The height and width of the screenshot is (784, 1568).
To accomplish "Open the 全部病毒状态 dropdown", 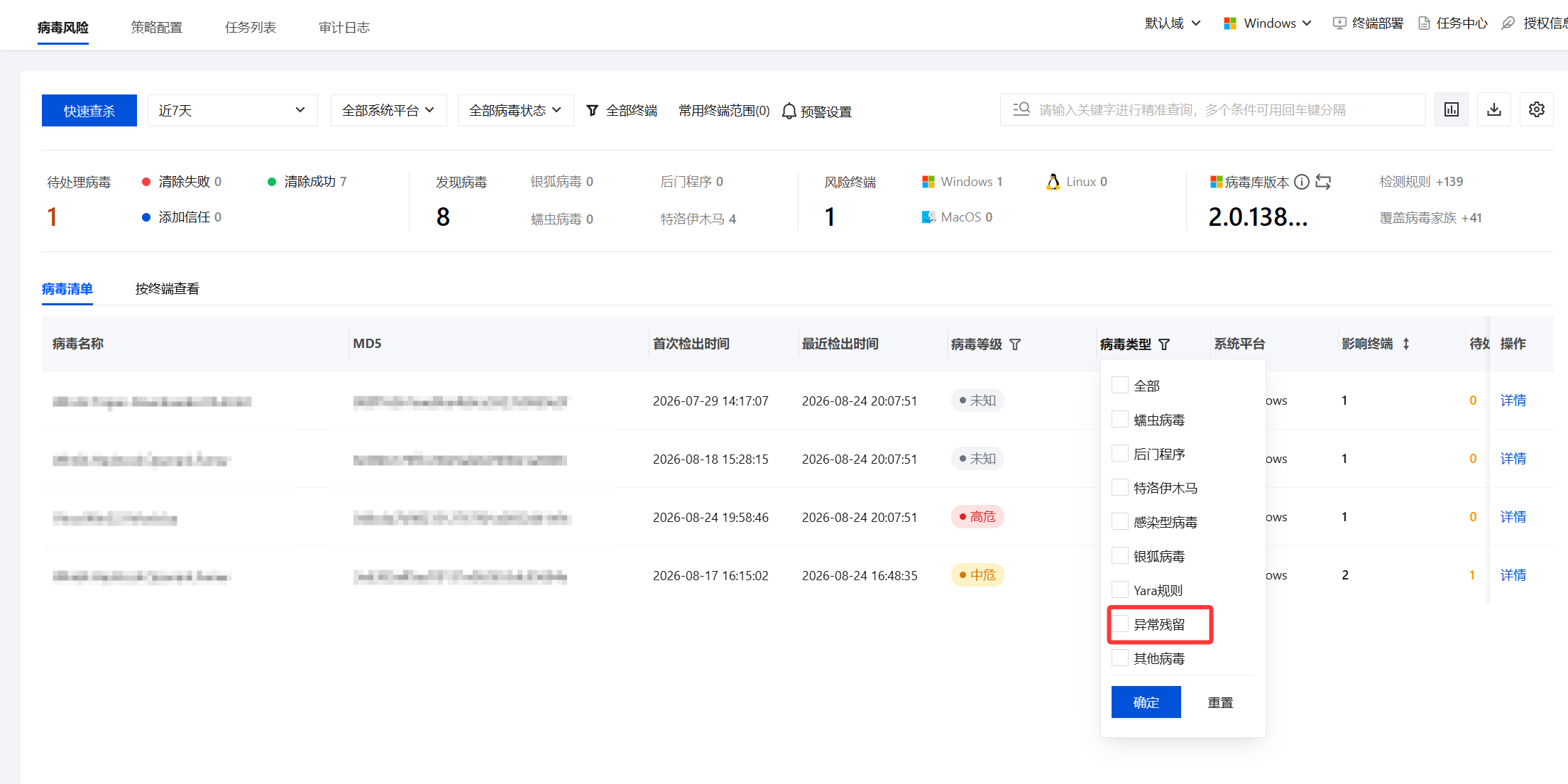I will coord(515,110).
